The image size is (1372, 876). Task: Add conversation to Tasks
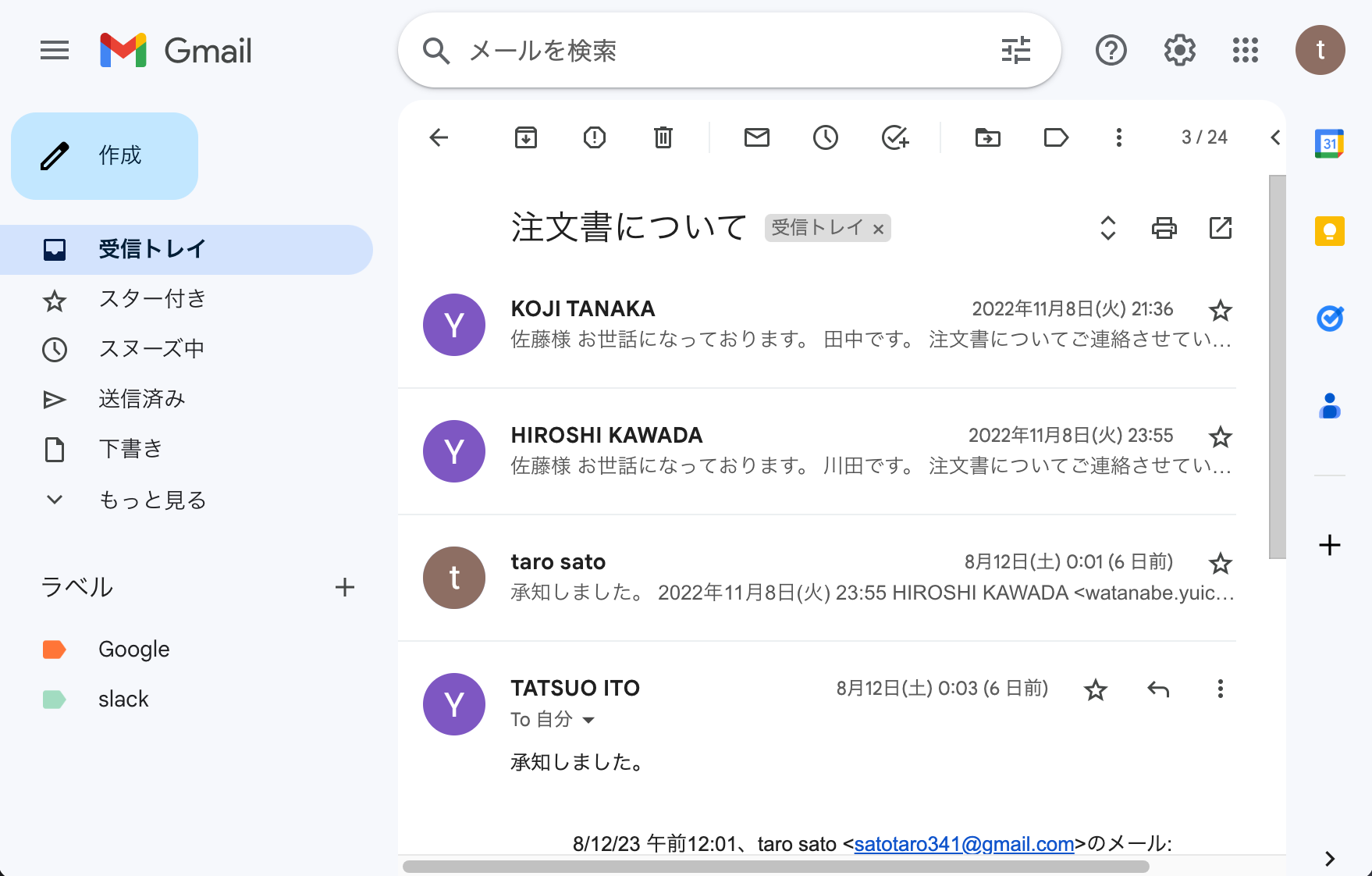coord(895,138)
